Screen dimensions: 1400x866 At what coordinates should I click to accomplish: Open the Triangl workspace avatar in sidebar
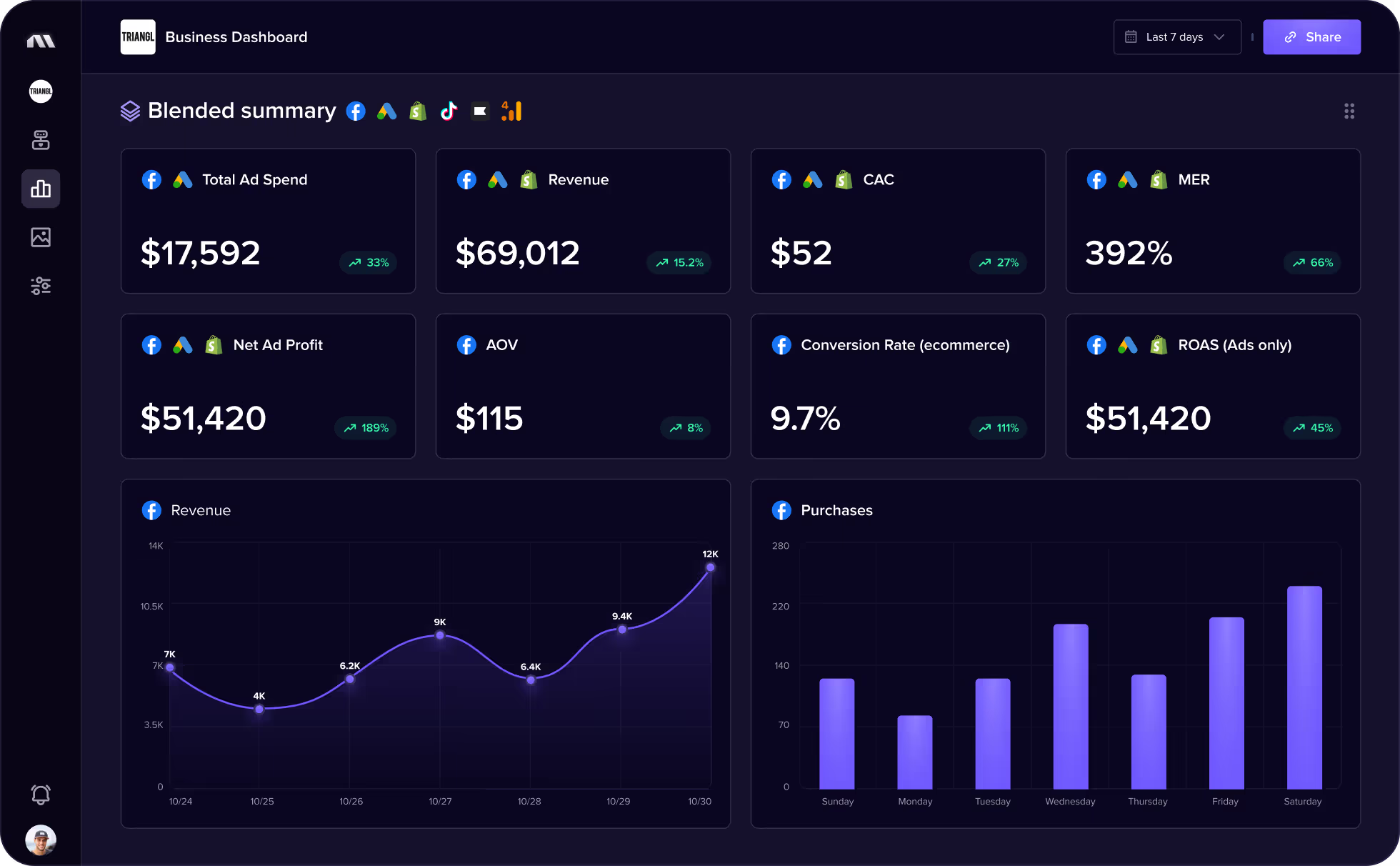pyautogui.click(x=41, y=91)
